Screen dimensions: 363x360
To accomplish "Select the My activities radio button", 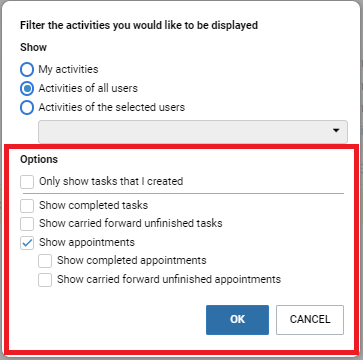I will click(x=27, y=70).
